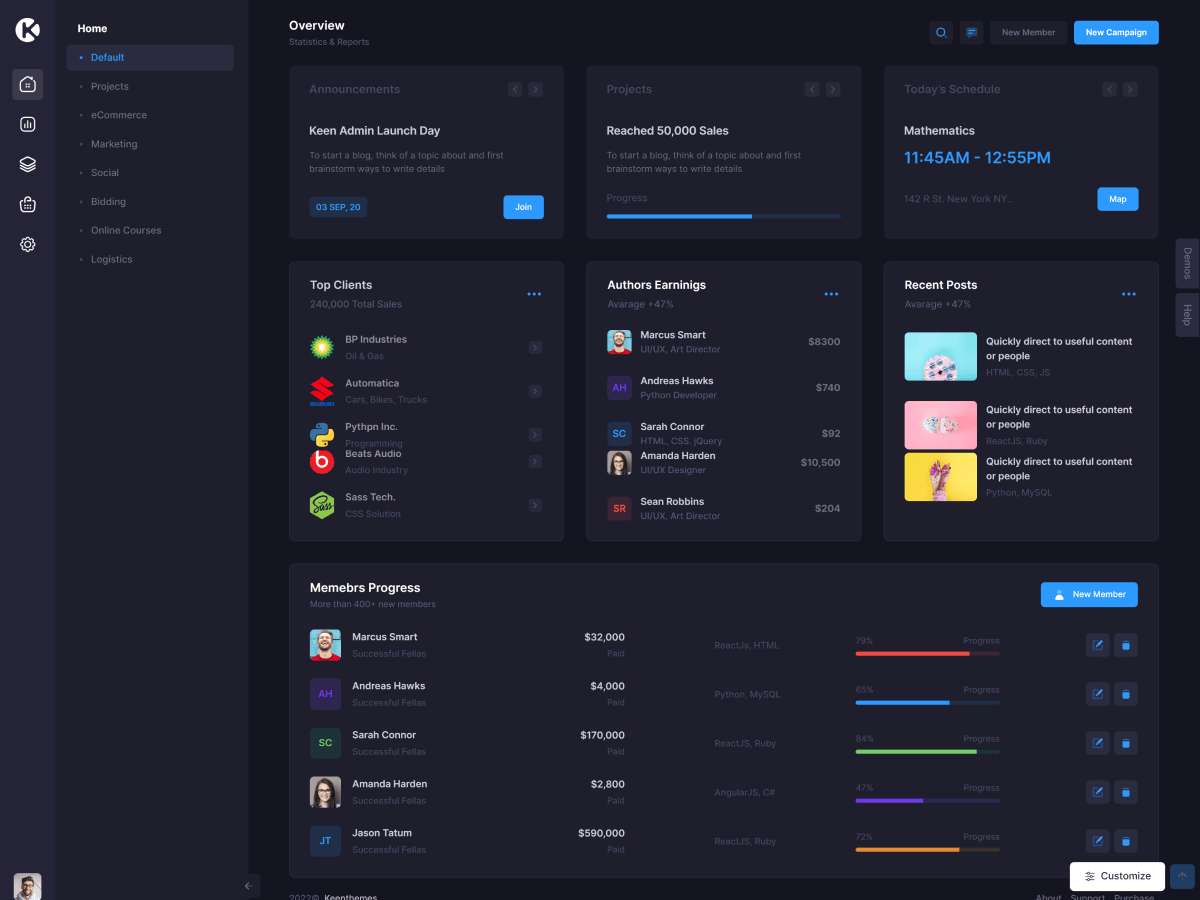Open the Top Clients three-dot menu
Image resolution: width=1200 pixels, height=900 pixels.
[x=534, y=294]
